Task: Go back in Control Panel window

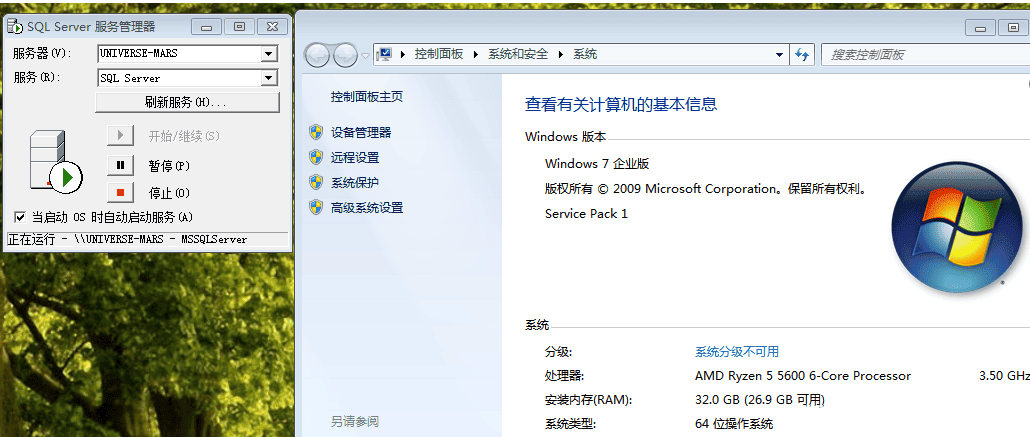Action: 317,55
